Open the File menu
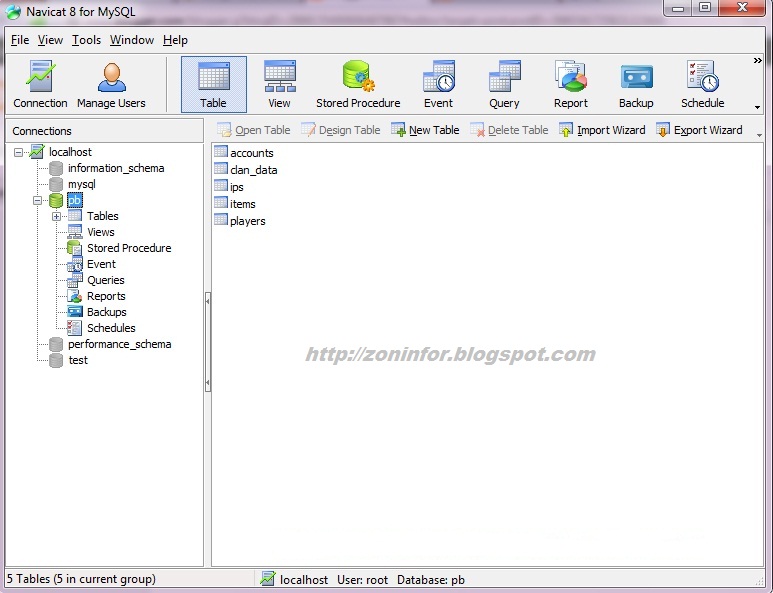773x593 pixels. [x=20, y=40]
